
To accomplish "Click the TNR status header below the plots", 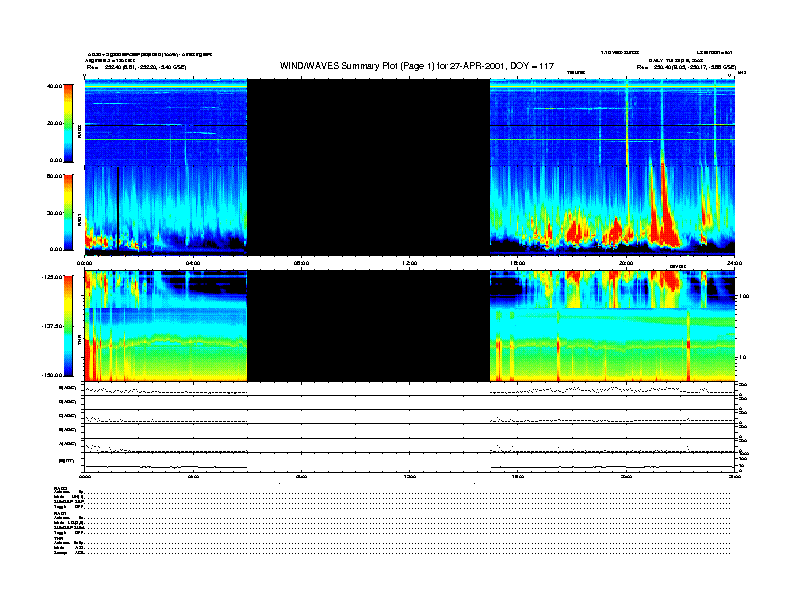I will 58,538.
